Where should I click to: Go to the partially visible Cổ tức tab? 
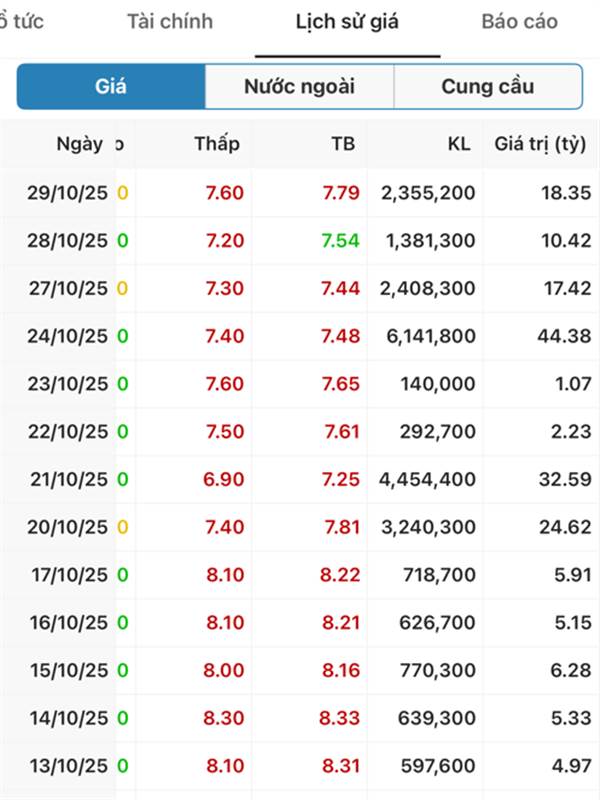[x=22, y=22]
